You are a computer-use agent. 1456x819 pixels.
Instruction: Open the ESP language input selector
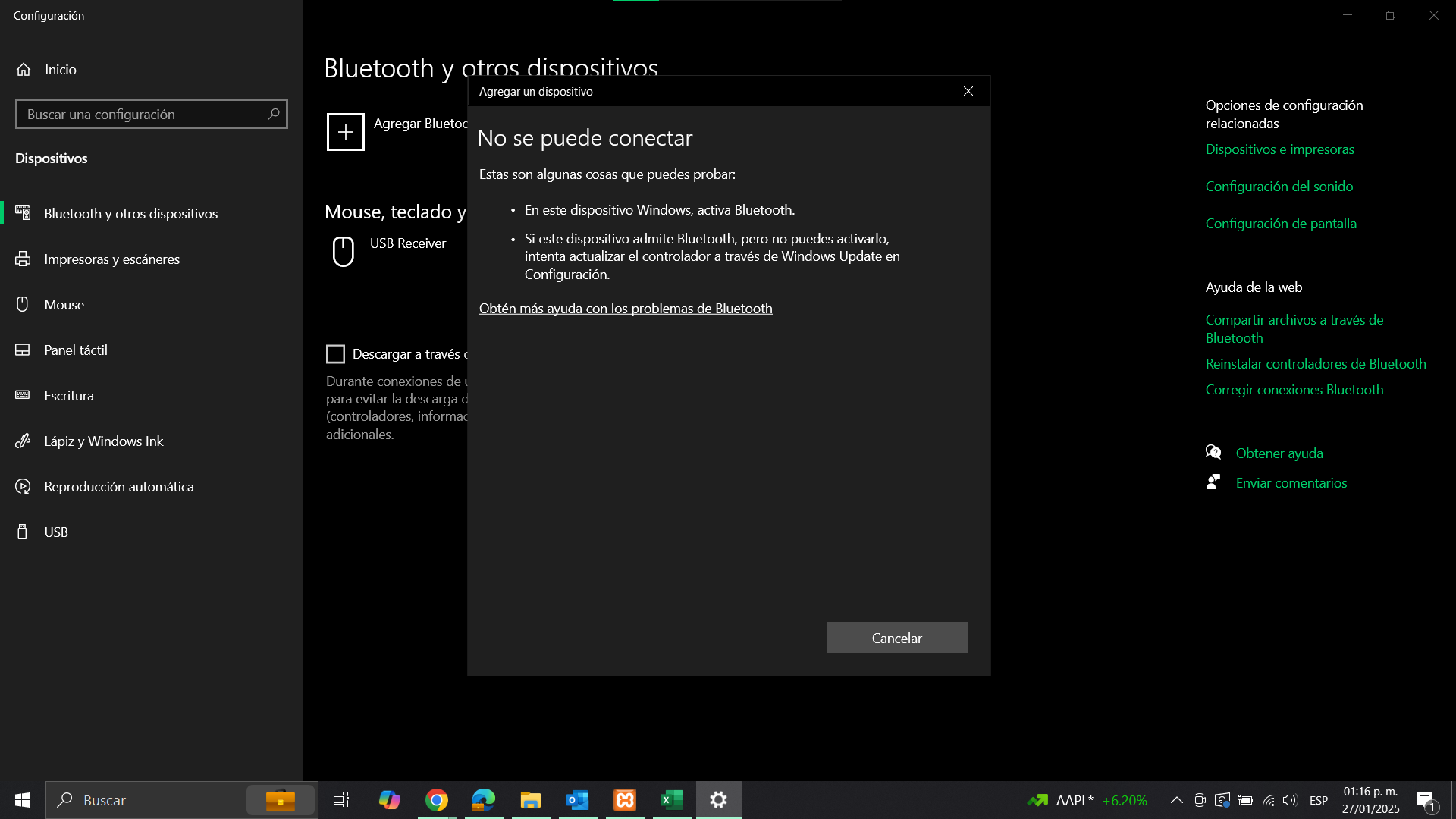point(1319,800)
